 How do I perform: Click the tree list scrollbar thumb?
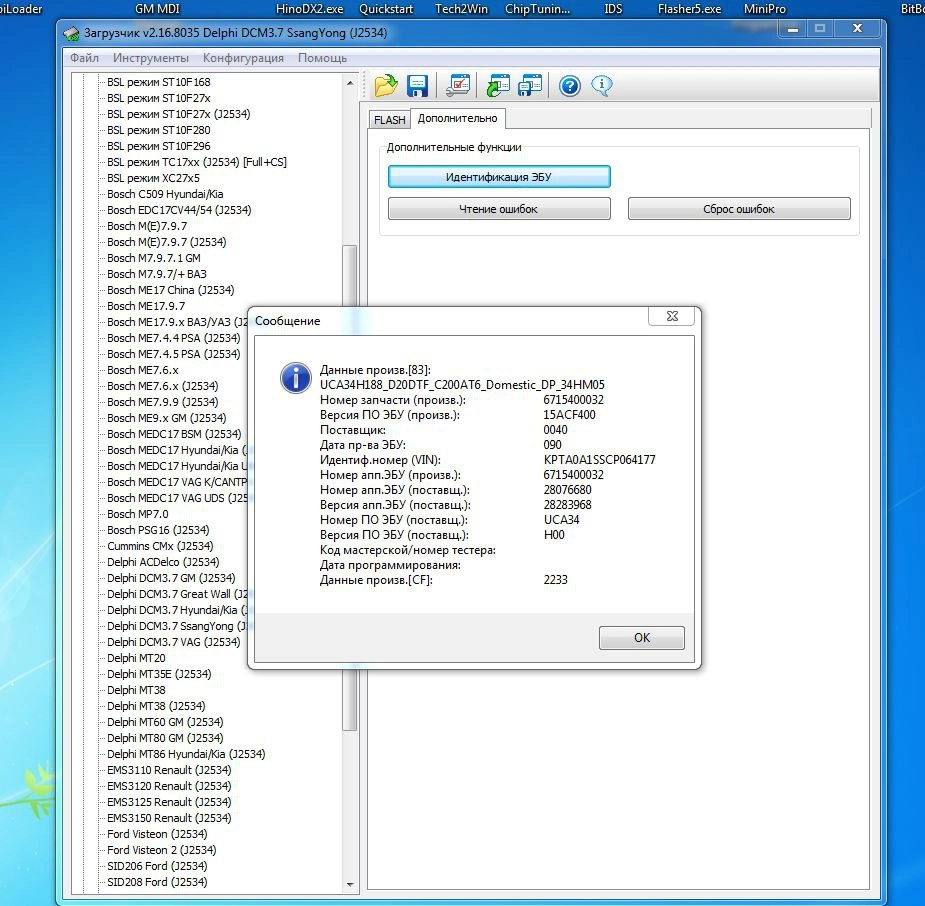[350, 487]
